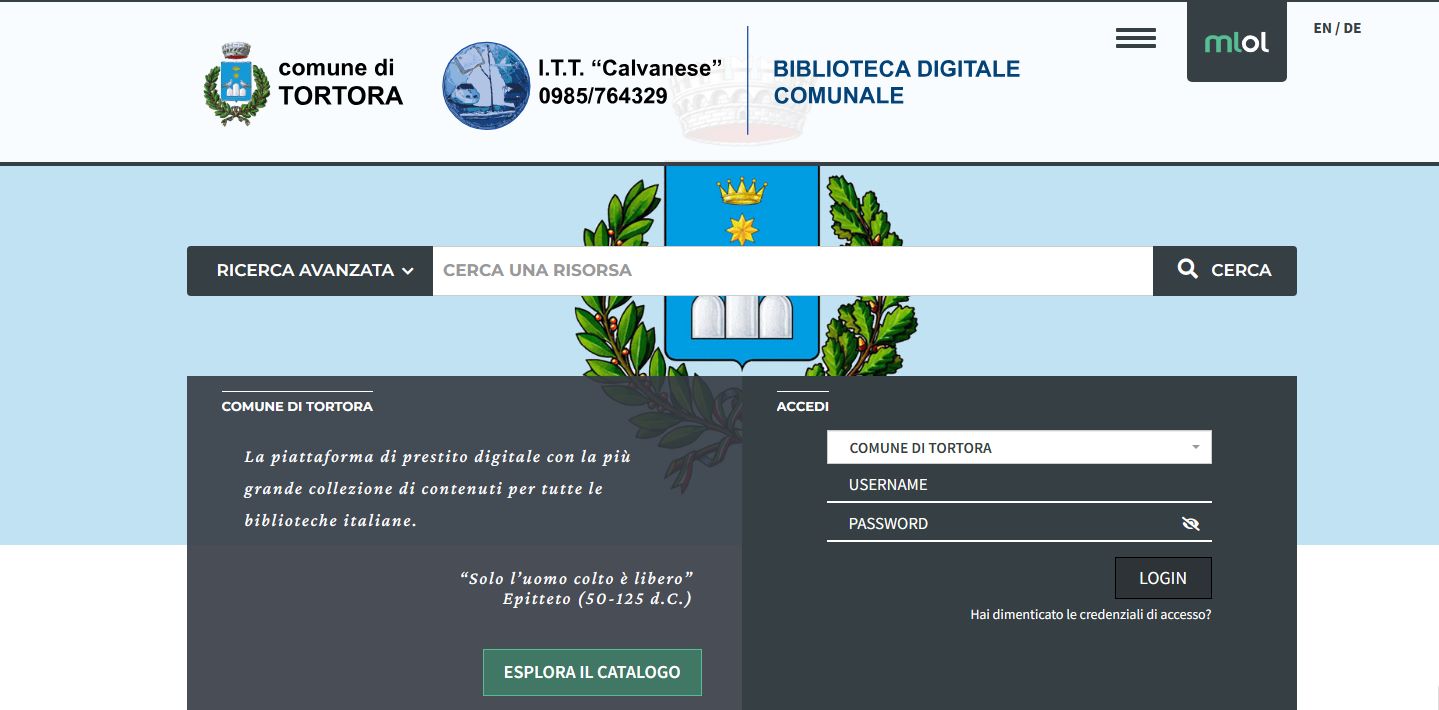Image resolution: width=1439 pixels, height=710 pixels.
Task: Focus the Cerca una risorsa search field
Action: coord(792,271)
